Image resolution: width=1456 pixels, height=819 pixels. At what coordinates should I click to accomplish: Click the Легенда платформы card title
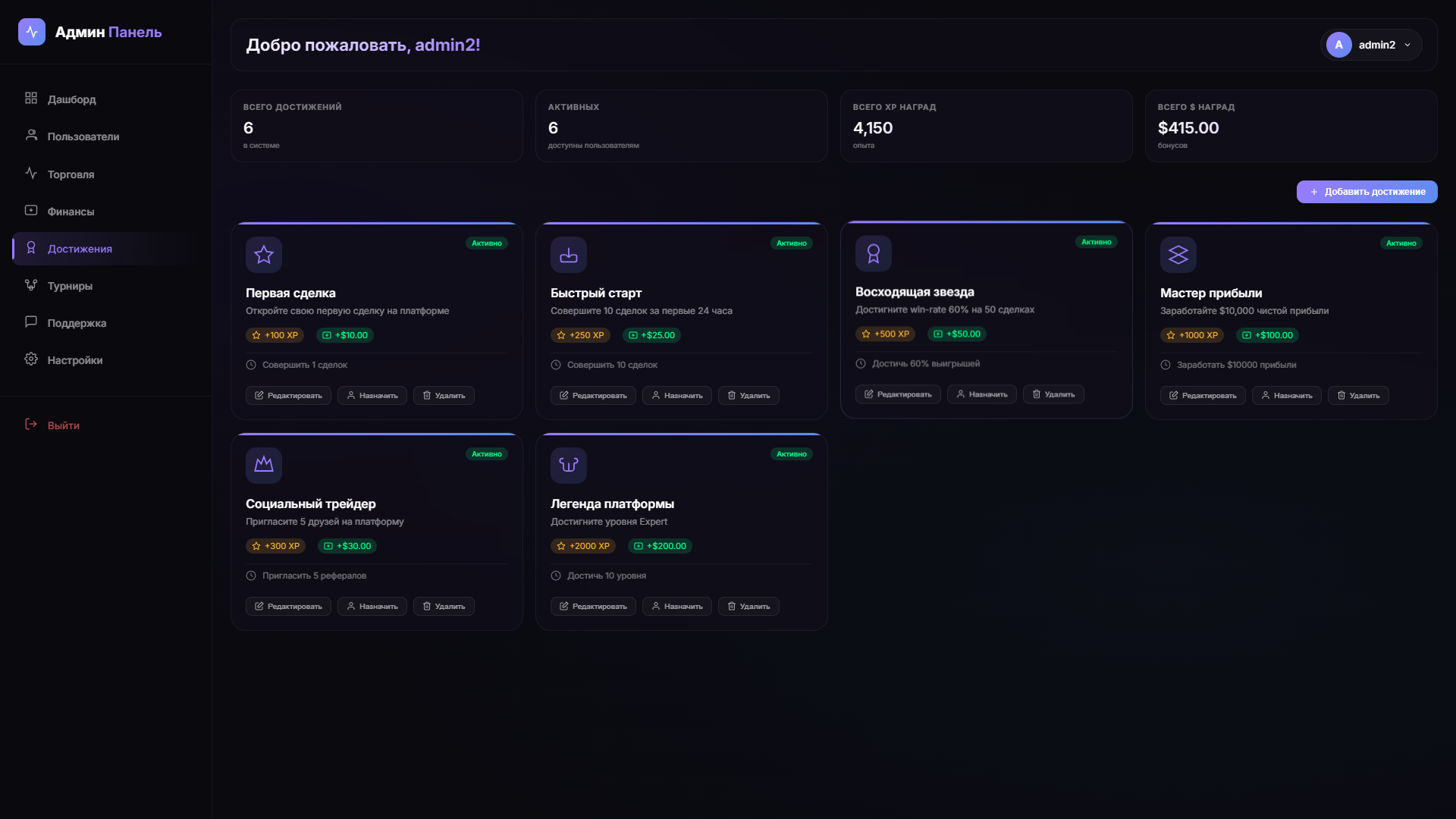[612, 504]
